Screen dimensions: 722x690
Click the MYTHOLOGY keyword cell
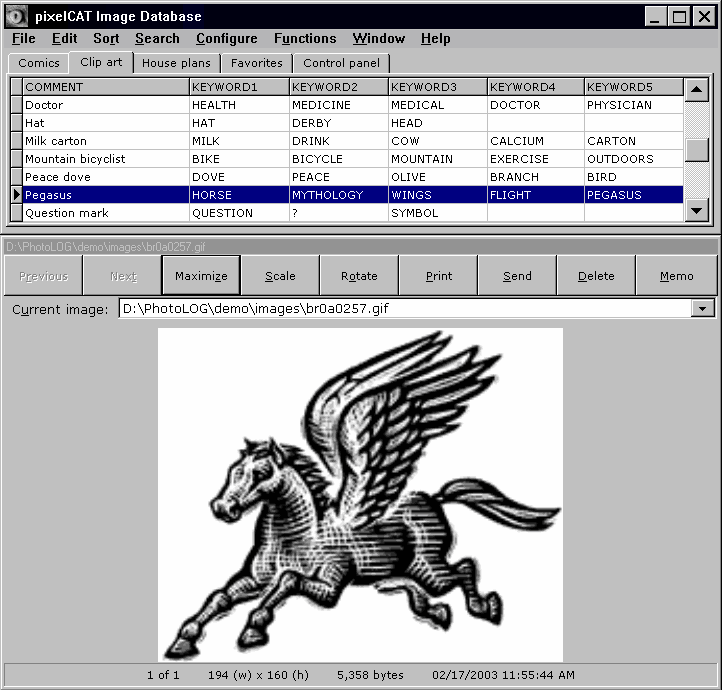339,195
